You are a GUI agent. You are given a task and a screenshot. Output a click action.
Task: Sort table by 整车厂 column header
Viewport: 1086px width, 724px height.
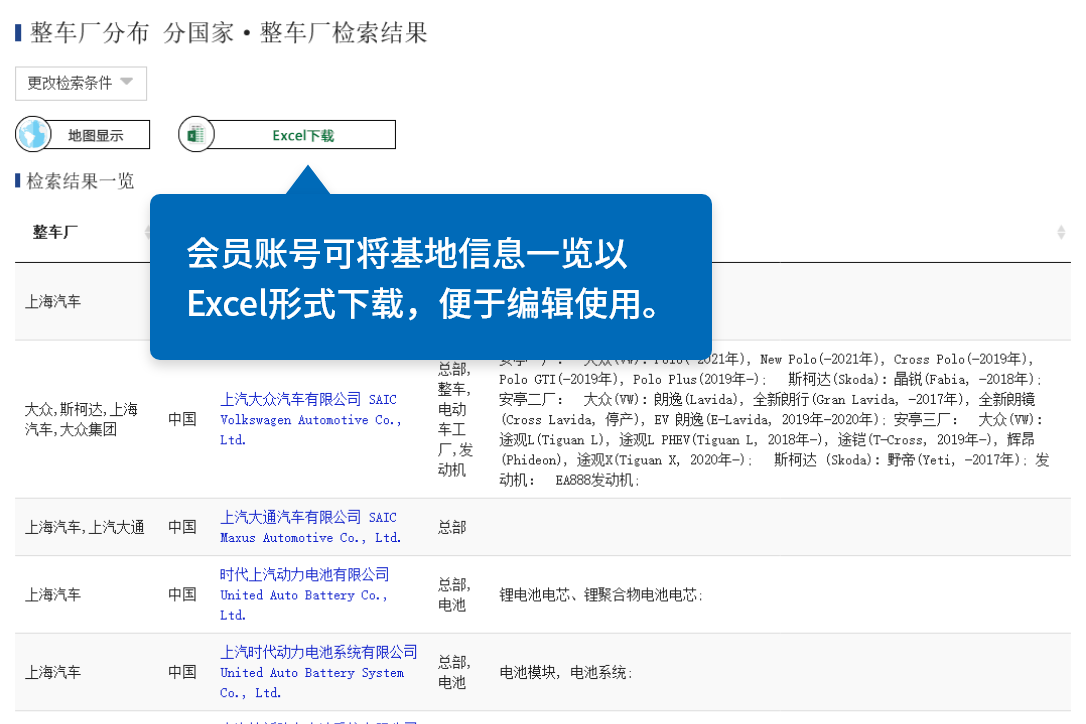56,232
